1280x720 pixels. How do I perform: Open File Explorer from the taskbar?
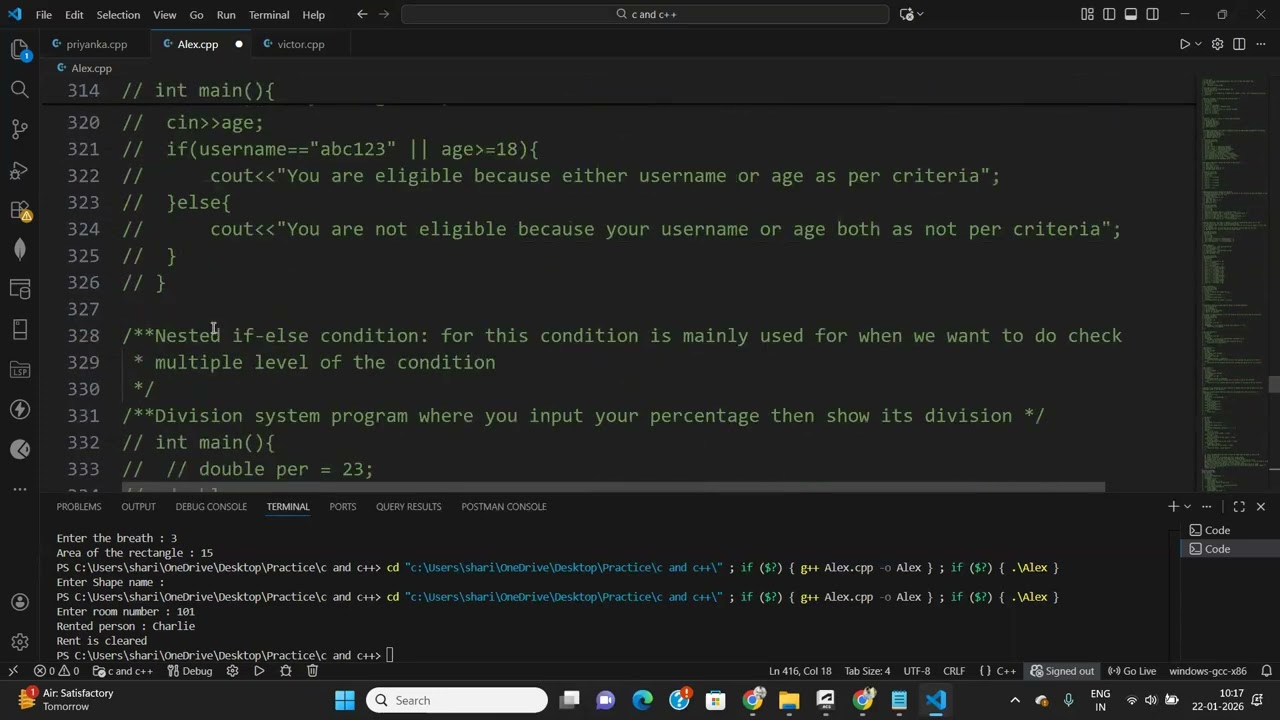[789, 700]
